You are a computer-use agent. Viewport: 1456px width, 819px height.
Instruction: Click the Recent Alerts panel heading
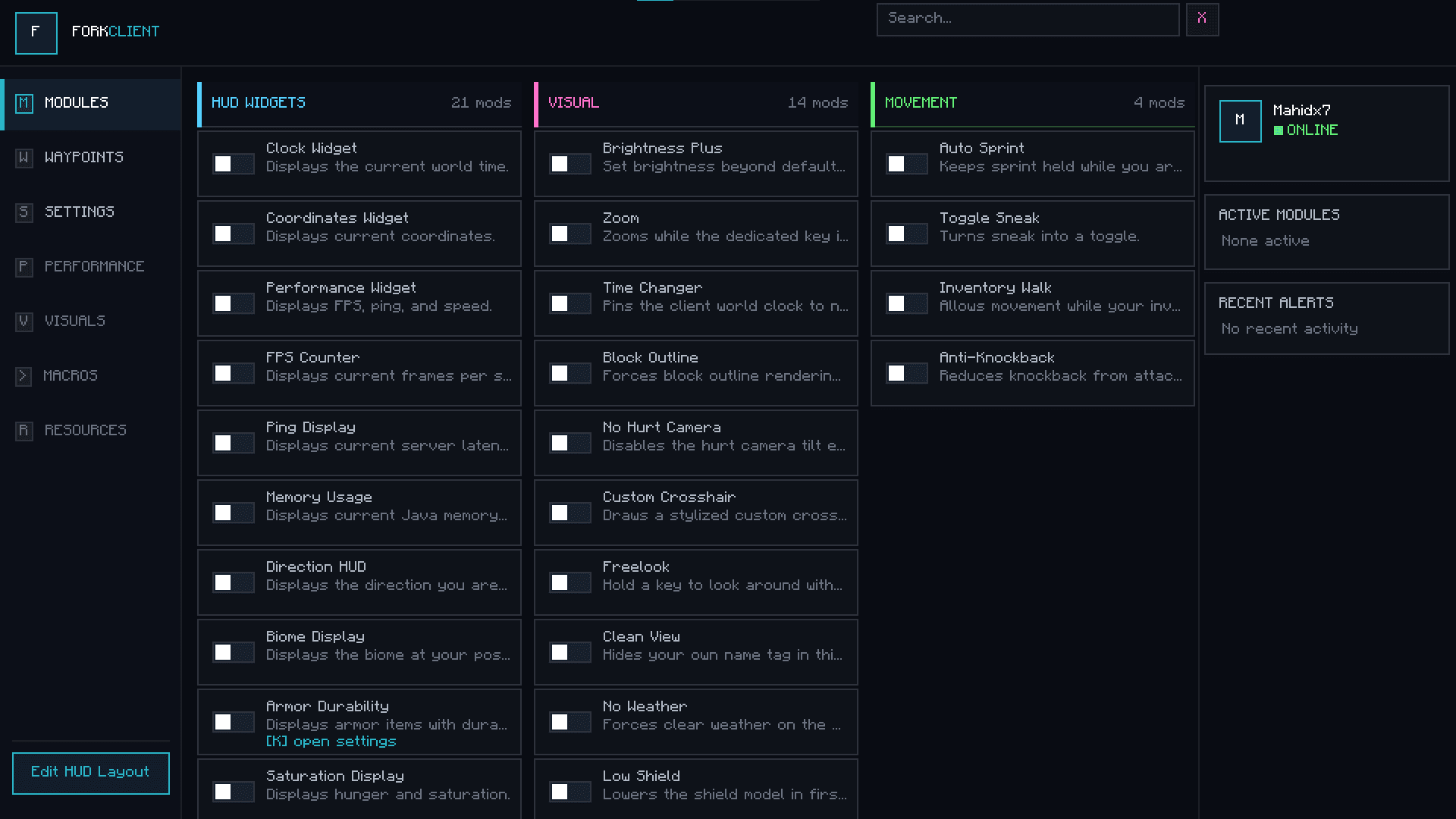(x=1276, y=303)
